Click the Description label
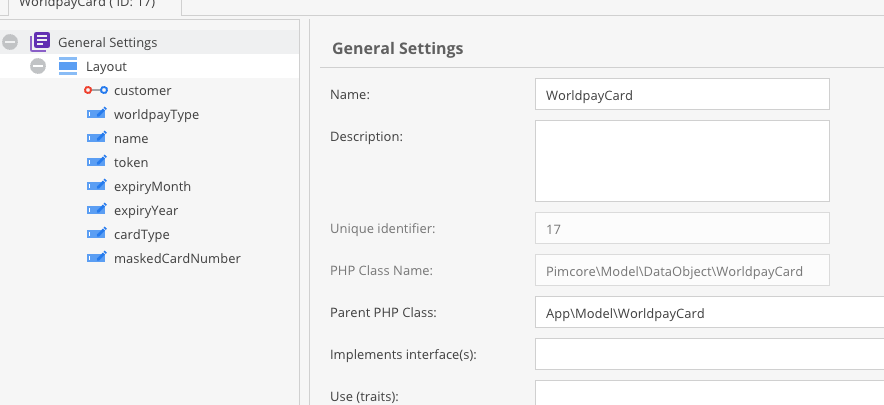 (366, 137)
